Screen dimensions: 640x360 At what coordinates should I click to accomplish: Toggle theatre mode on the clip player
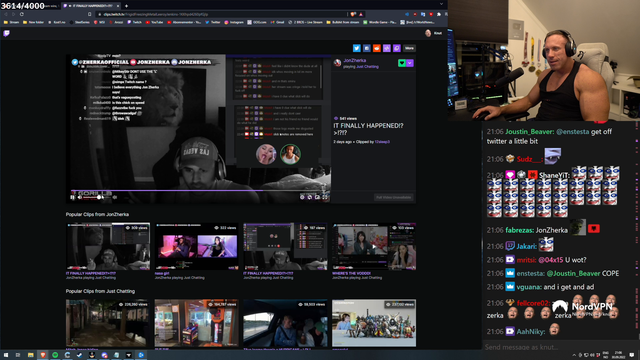pos(317,197)
